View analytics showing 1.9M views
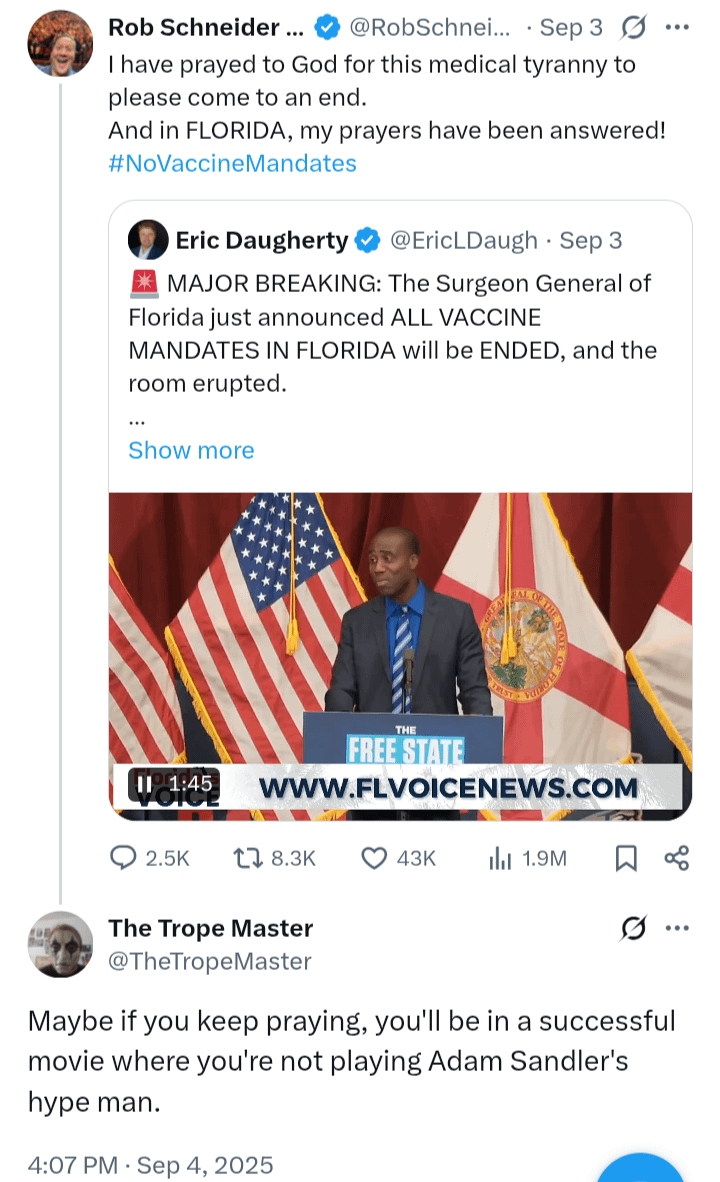 point(500,858)
